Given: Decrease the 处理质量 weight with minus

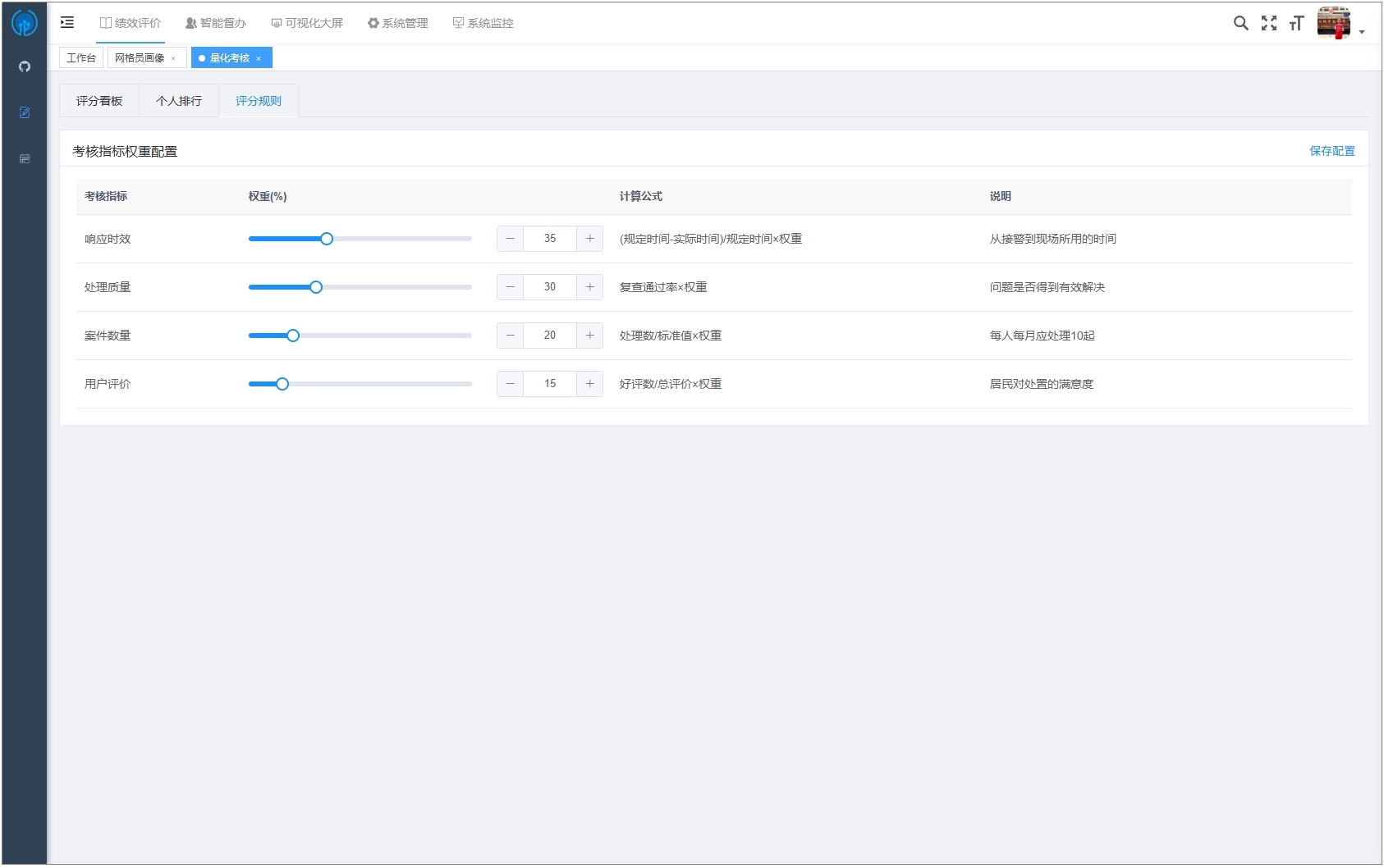Looking at the screenshot, I should tap(510, 287).
